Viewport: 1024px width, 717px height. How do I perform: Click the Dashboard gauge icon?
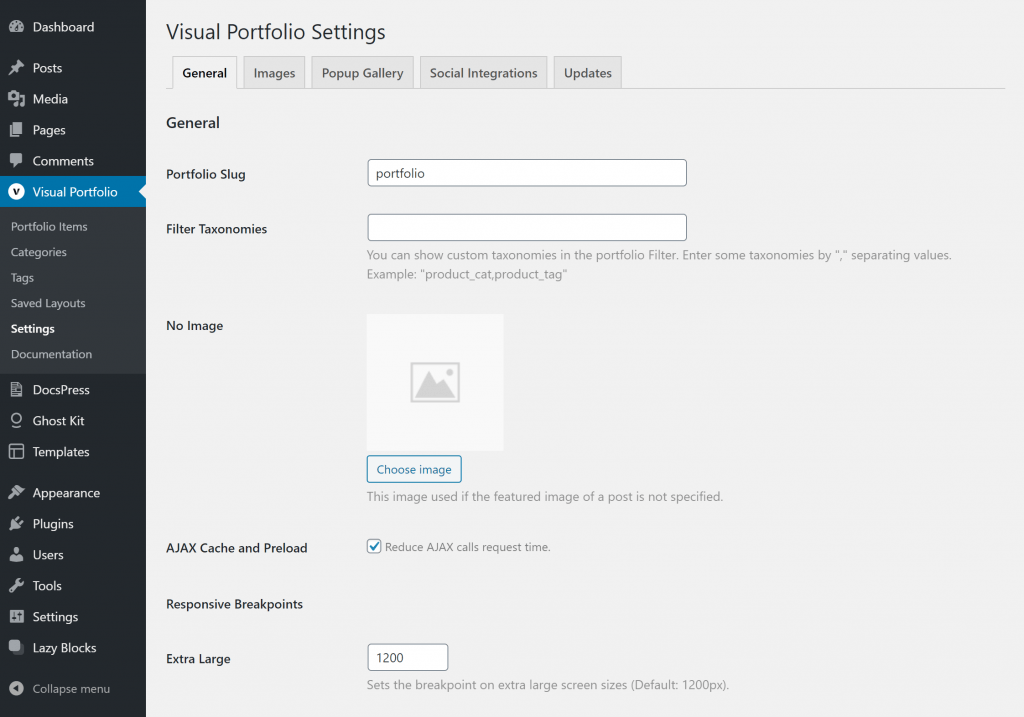point(16,27)
